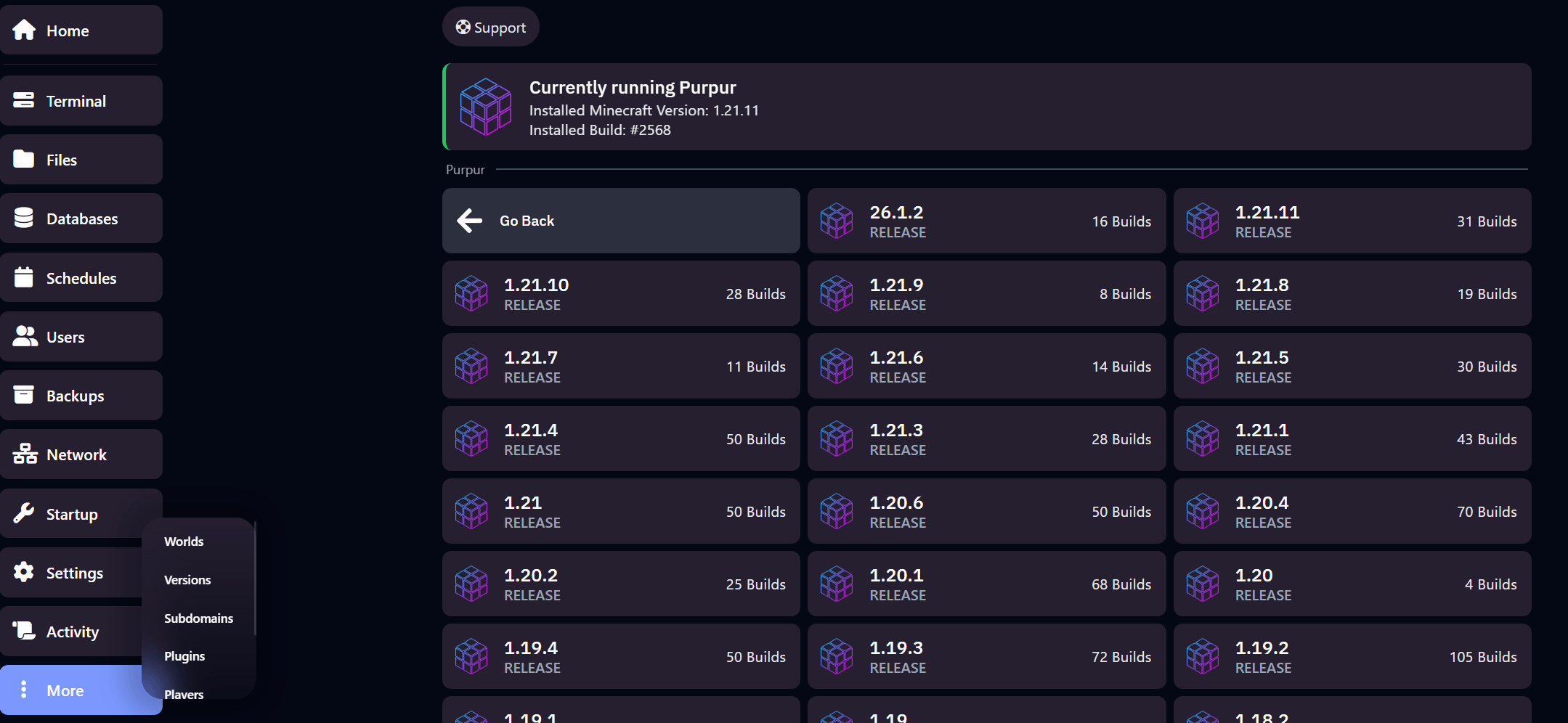Click the '70 Builds' count text
The height and width of the screenshot is (723, 1568).
pos(1487,512)
